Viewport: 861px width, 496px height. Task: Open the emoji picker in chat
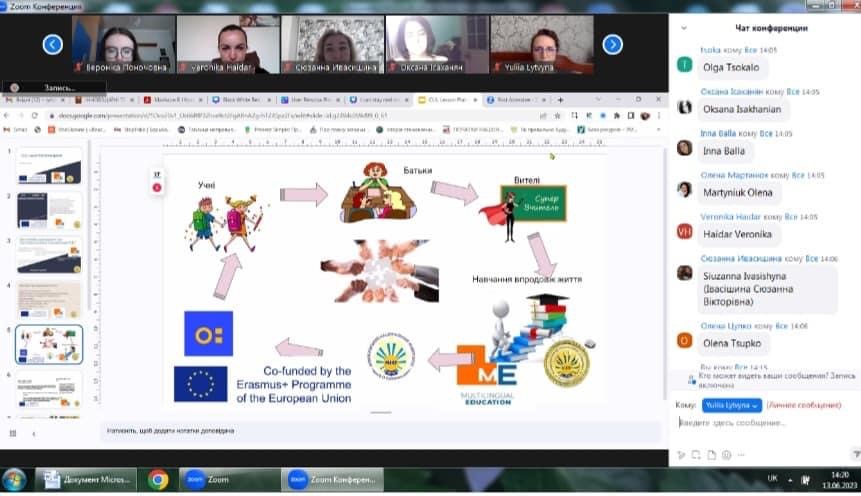(726, 455)
